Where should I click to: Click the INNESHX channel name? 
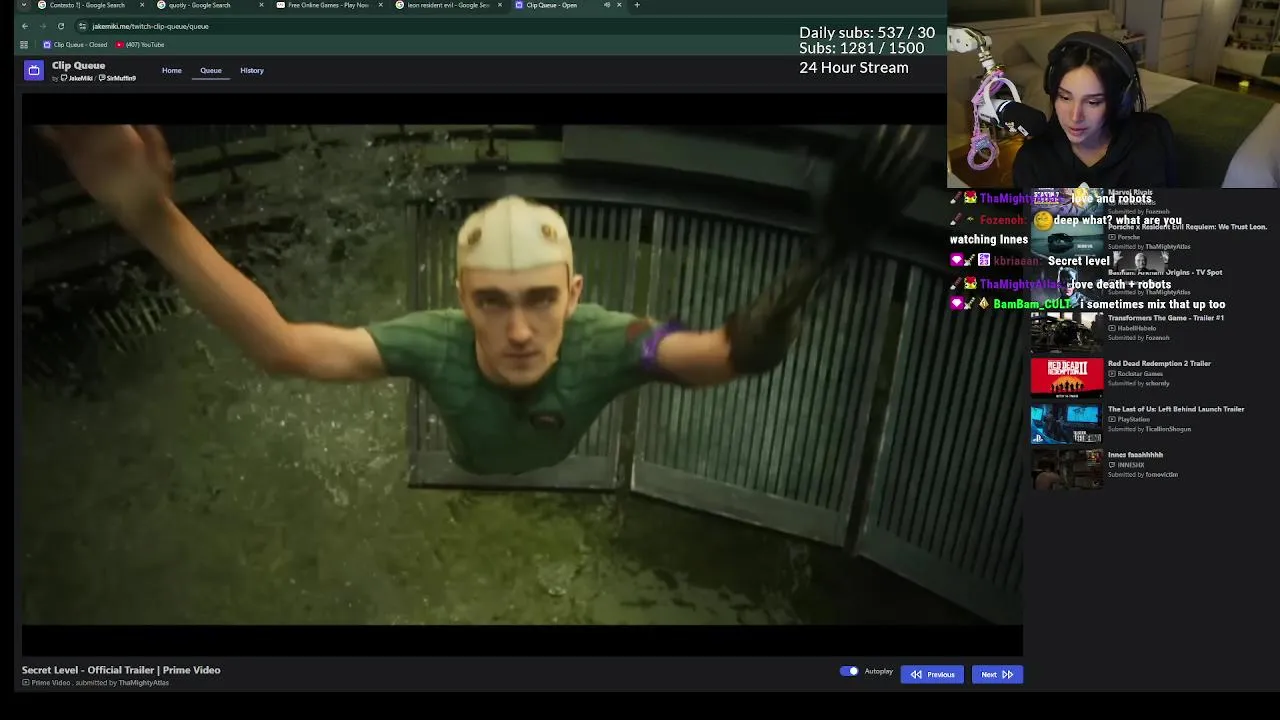(x=1130, y=465)
